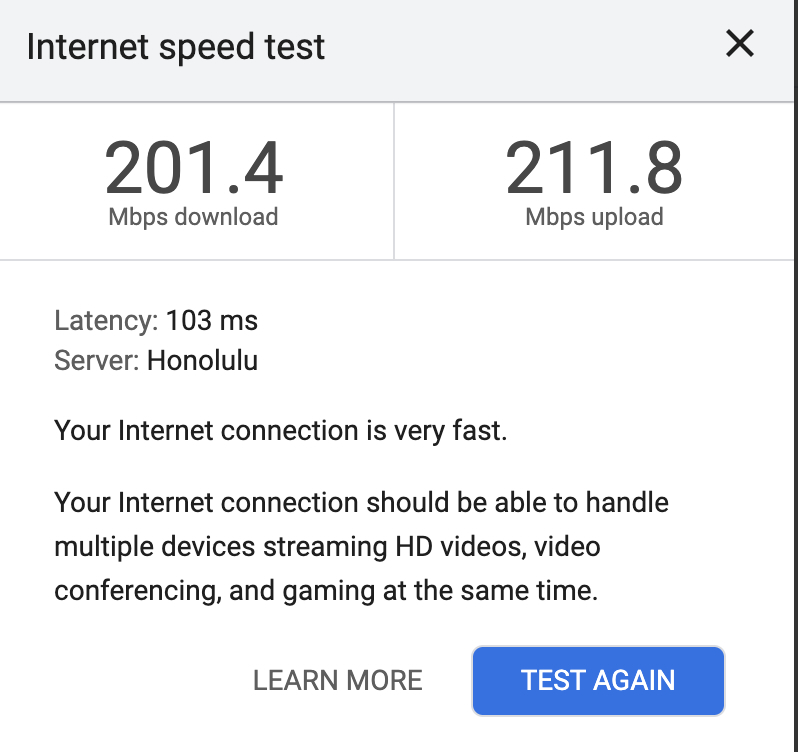Screen dimensions: 798x752
Task: Close the Internet speed test dialog
Action: coord(739,44)
